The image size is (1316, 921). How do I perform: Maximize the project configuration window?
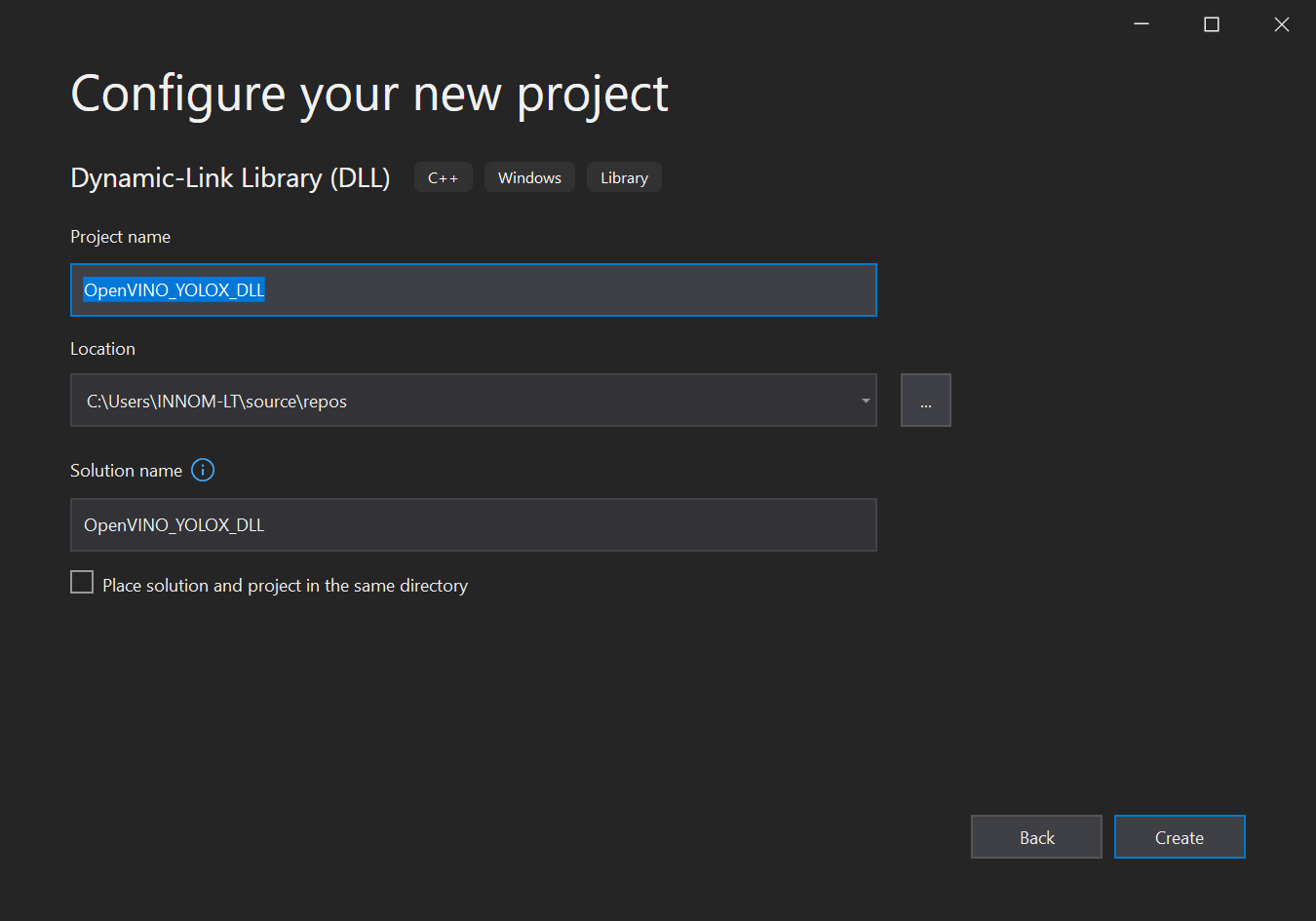1212,24
